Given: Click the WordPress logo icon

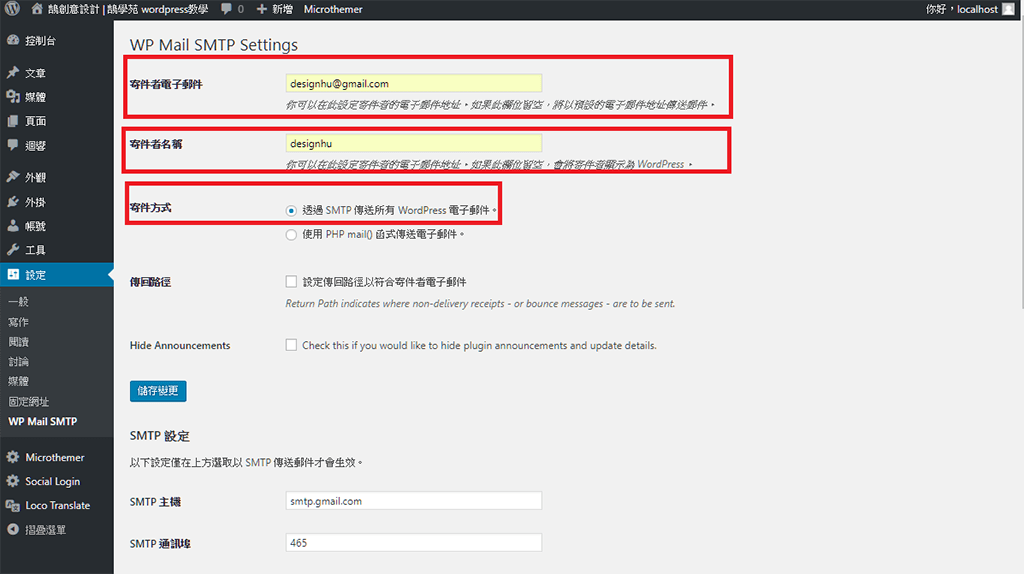Looking at the screenshot, I should [12, 8].
